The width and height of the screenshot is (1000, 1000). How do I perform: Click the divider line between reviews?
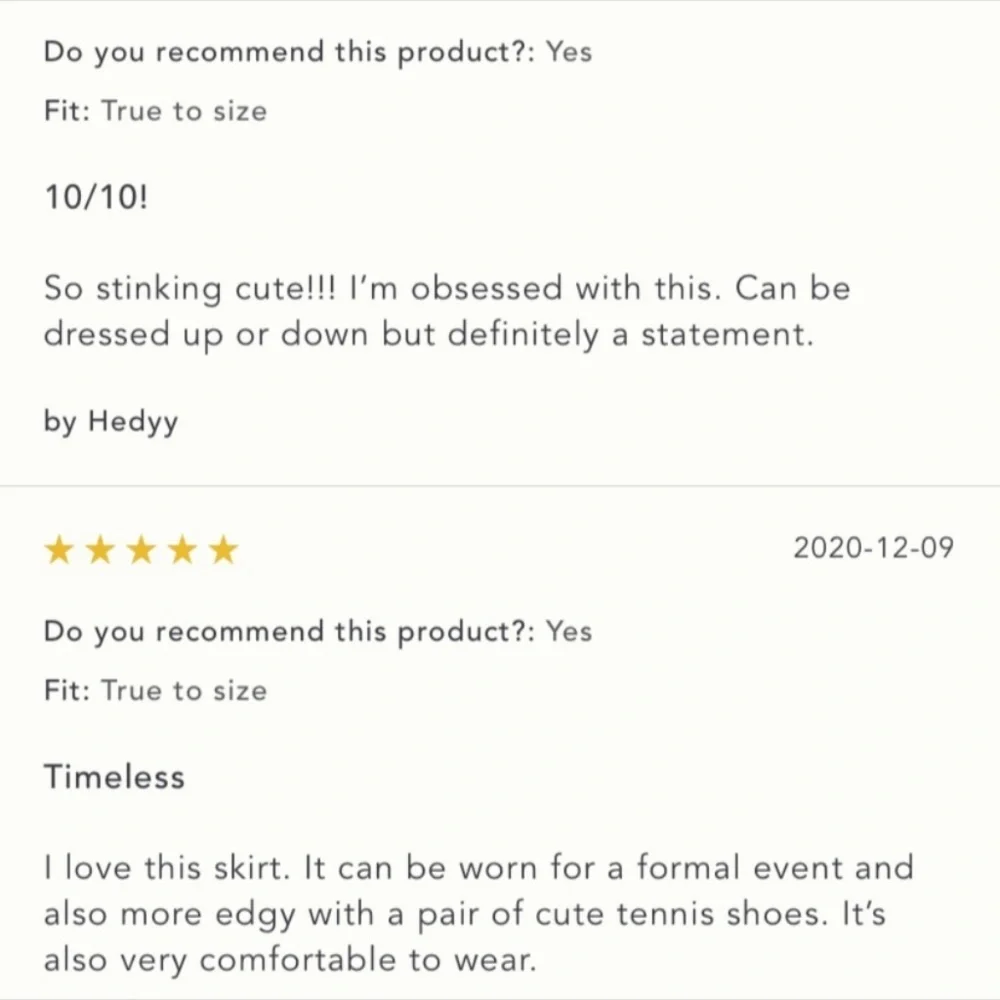pyautogui.click(x=500, y=487)
